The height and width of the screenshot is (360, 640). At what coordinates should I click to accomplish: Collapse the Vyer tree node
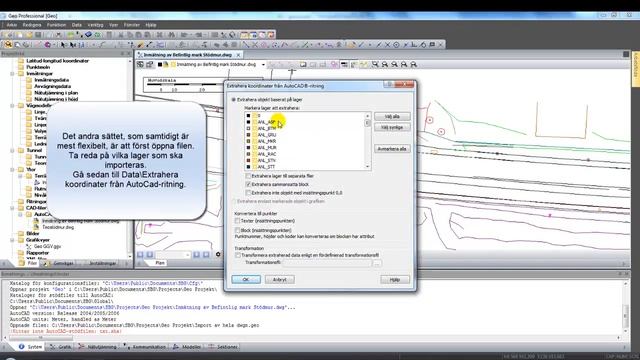[x=13, y=169]
